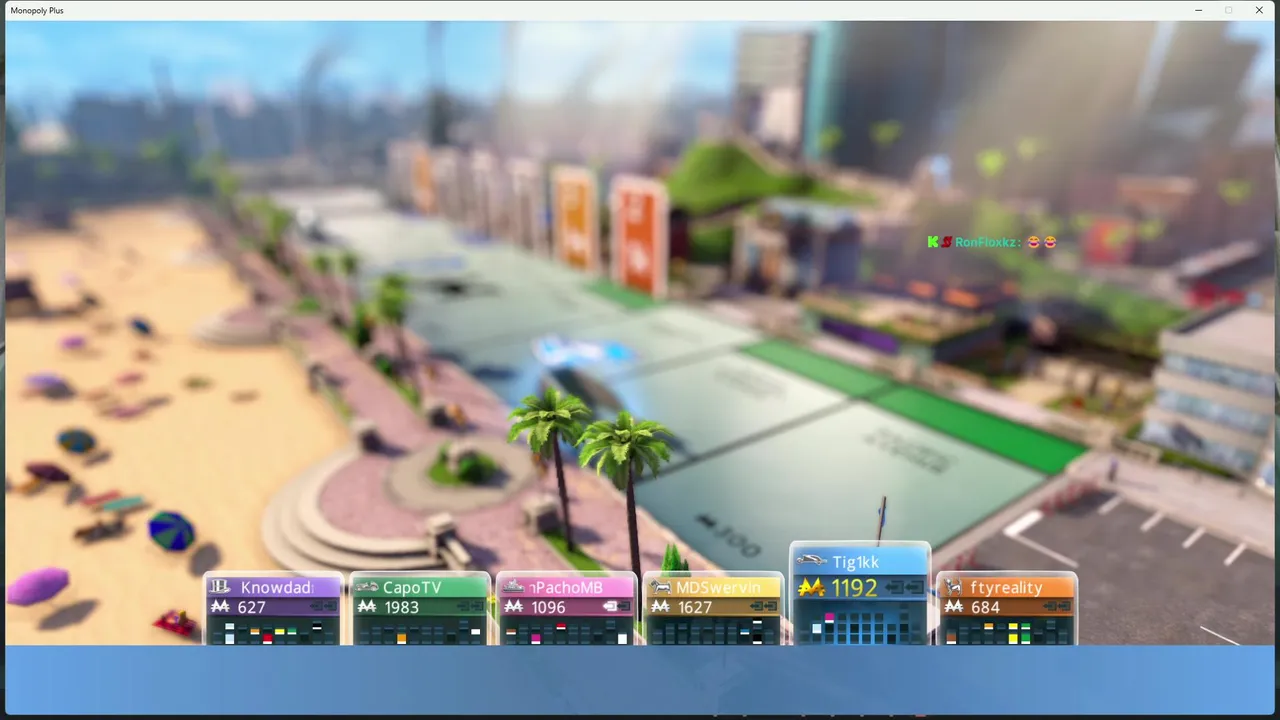Click Tig1kk's cash amount 1192

pos(854,588)
